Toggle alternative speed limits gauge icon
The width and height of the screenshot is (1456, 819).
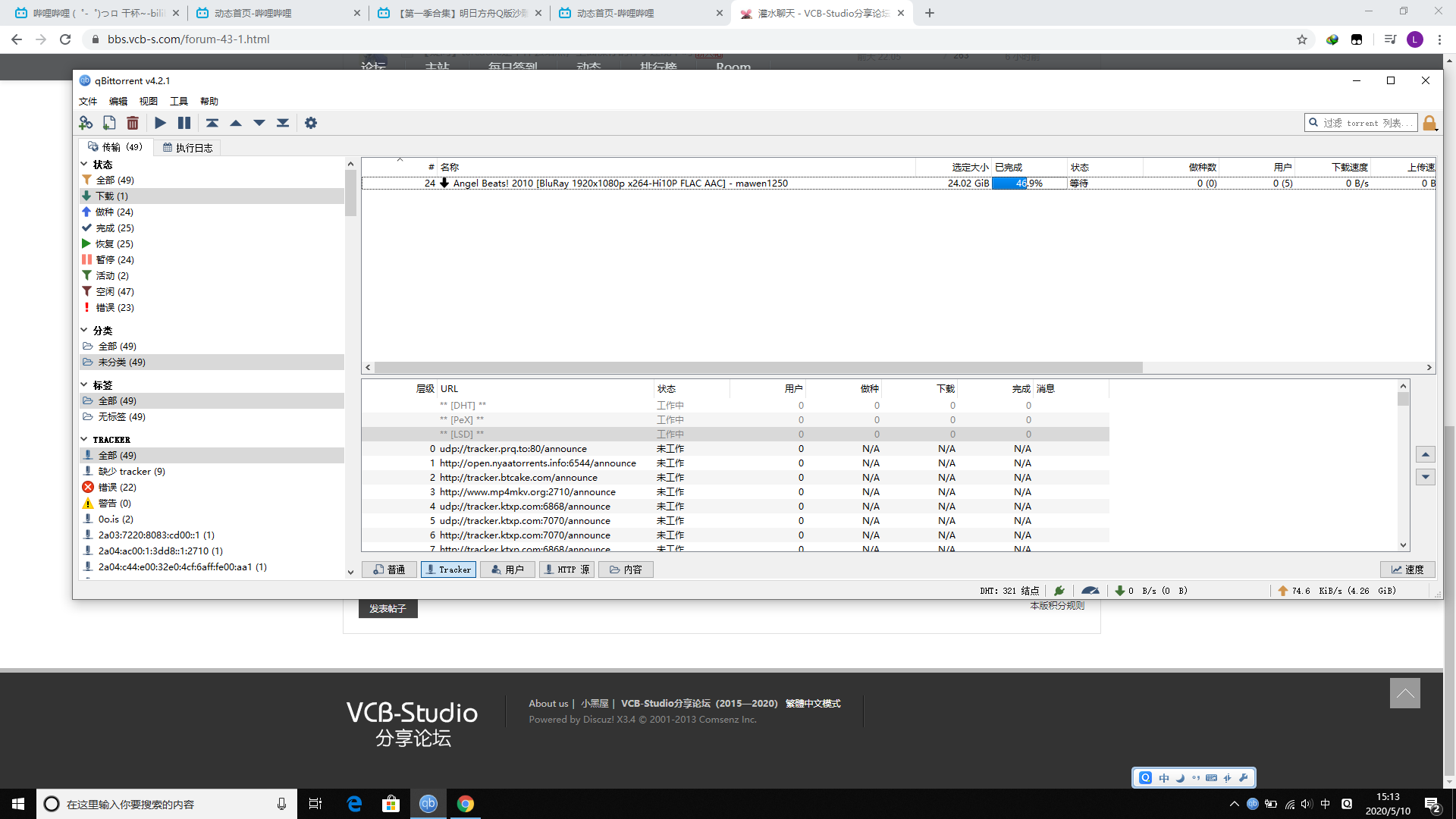1090,591
